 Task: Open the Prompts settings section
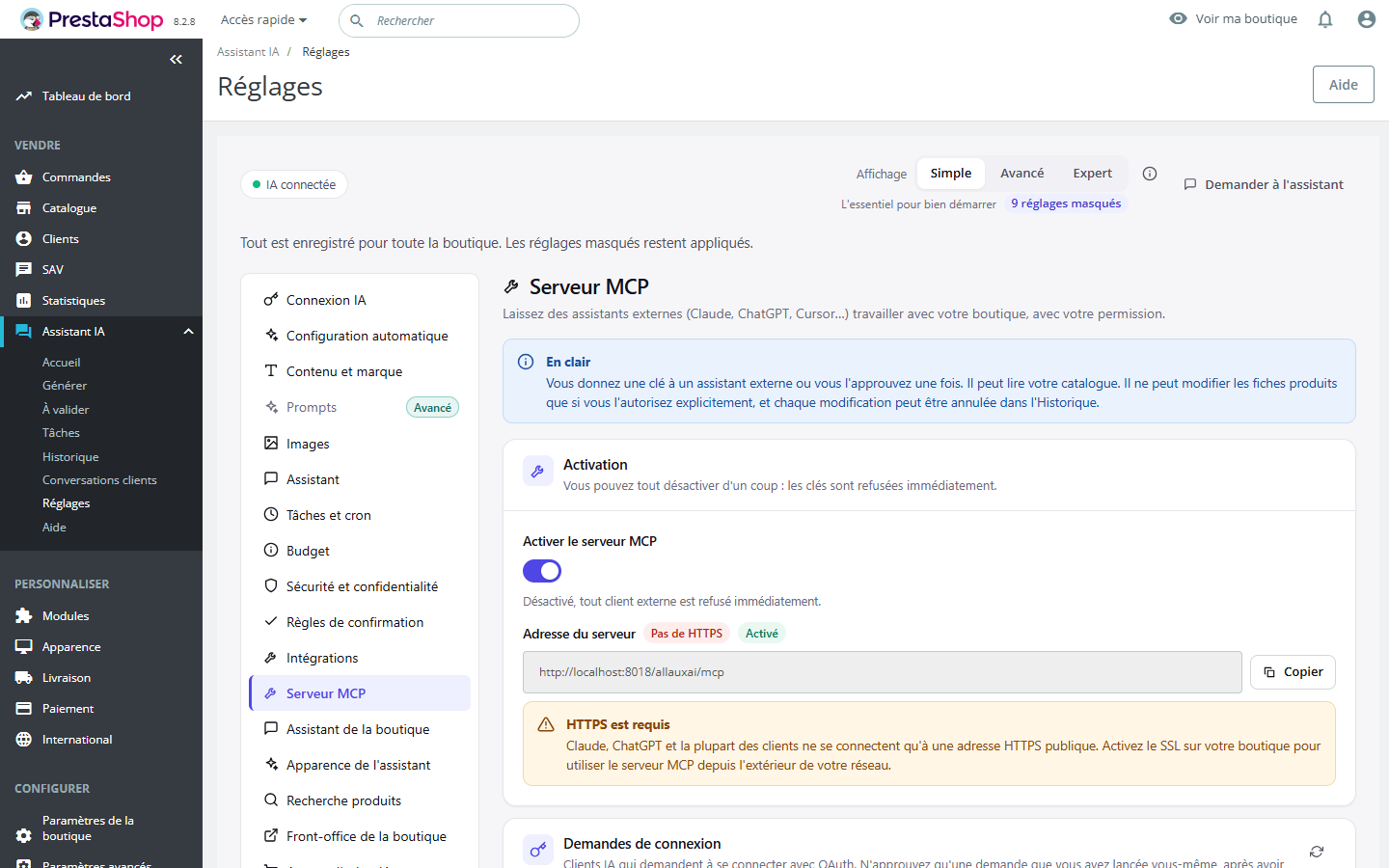point(360,407)
